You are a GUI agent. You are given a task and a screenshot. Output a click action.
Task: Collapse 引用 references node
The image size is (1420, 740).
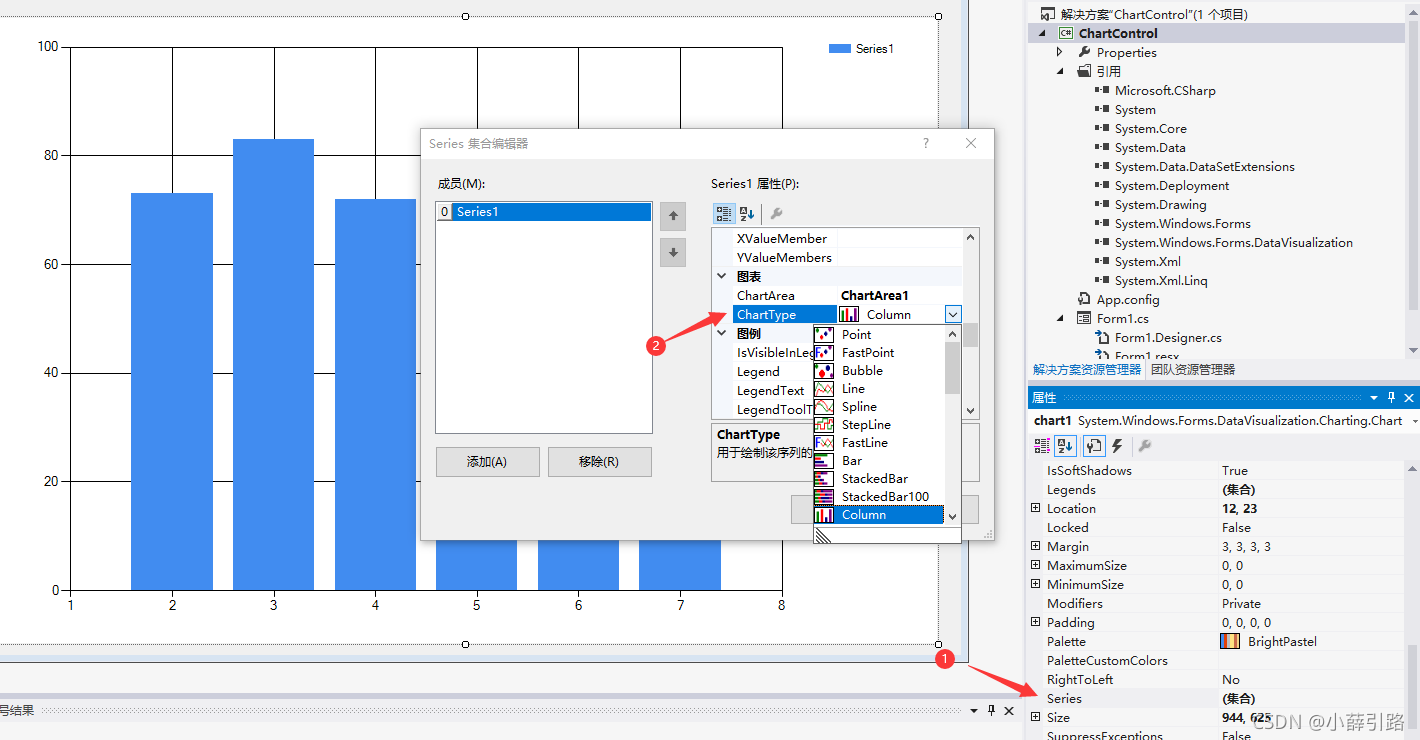tap(1060, 71)
